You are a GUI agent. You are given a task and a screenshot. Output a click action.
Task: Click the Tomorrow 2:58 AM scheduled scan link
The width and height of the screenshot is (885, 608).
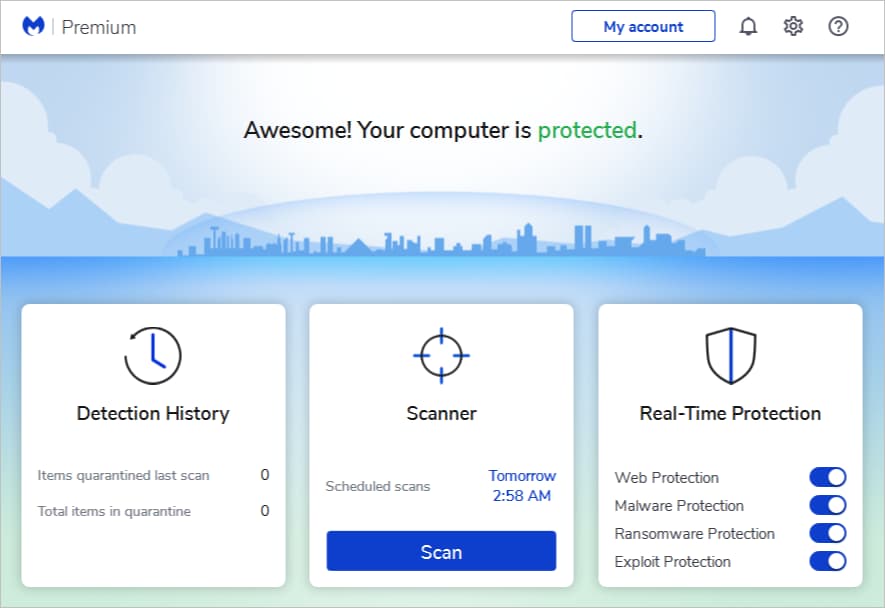pos(522,486)
